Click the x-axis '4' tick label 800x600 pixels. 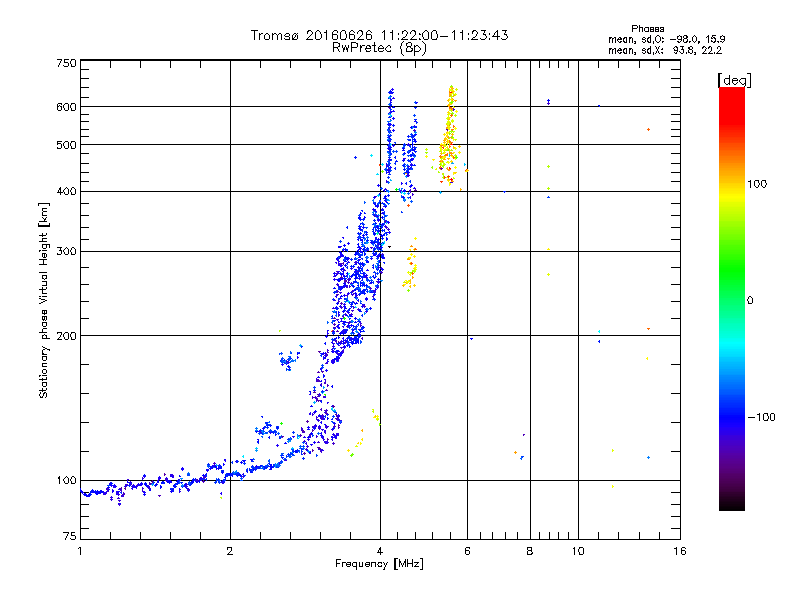tap(380, 551)
